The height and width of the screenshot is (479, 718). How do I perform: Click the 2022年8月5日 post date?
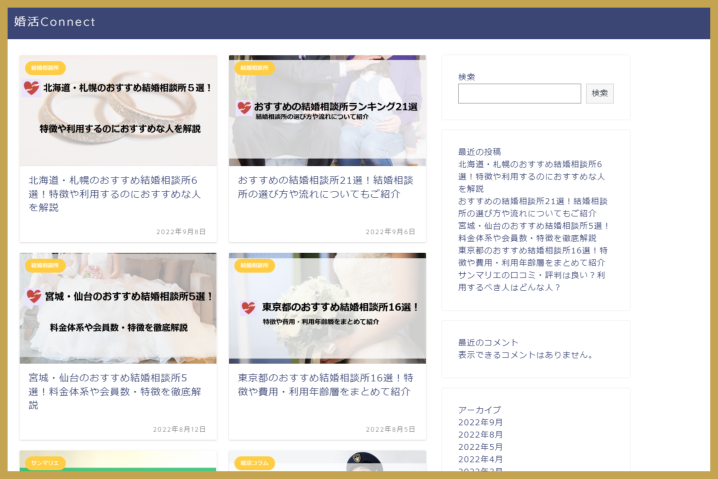point(390,430)
